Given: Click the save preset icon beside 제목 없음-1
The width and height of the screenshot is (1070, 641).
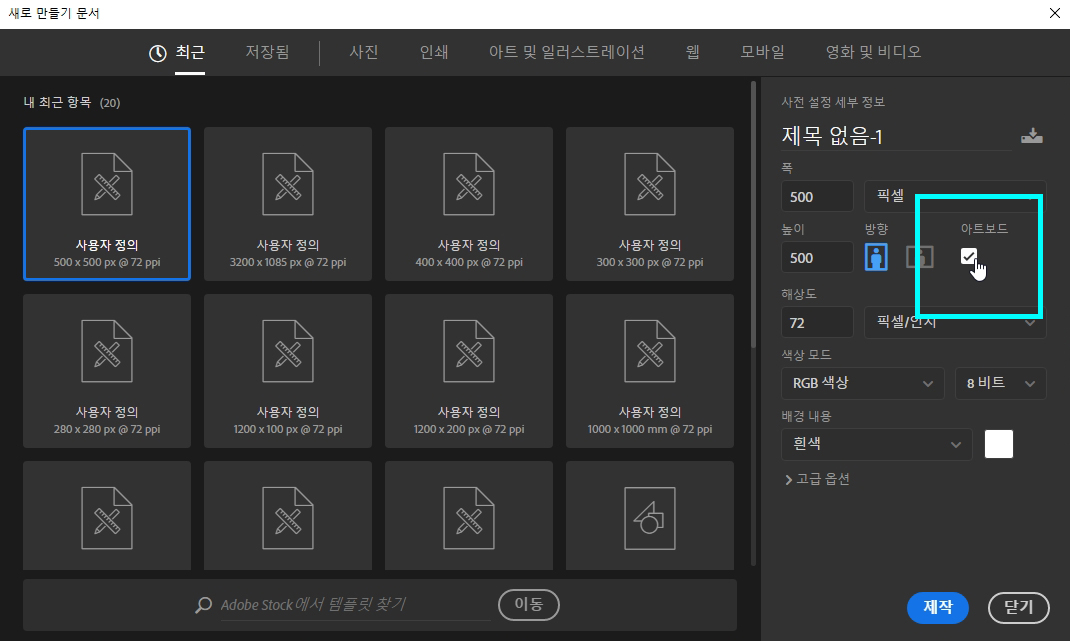Looking at the screenshot, I should pos(1031,134).
